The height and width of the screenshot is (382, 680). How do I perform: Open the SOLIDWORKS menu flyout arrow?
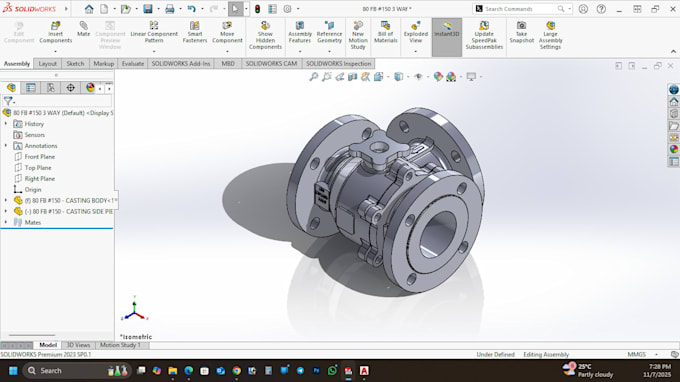[x=66, y=9]
